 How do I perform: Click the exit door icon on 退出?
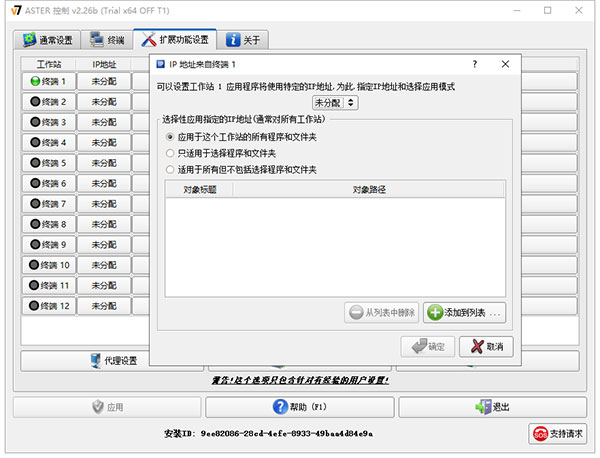pyautogui.click(x=483, y=407)
